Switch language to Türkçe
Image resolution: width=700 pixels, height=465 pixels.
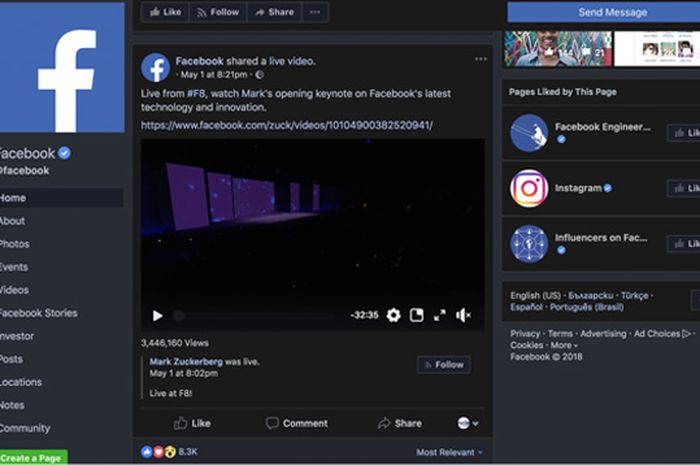[x=634, y=295]
